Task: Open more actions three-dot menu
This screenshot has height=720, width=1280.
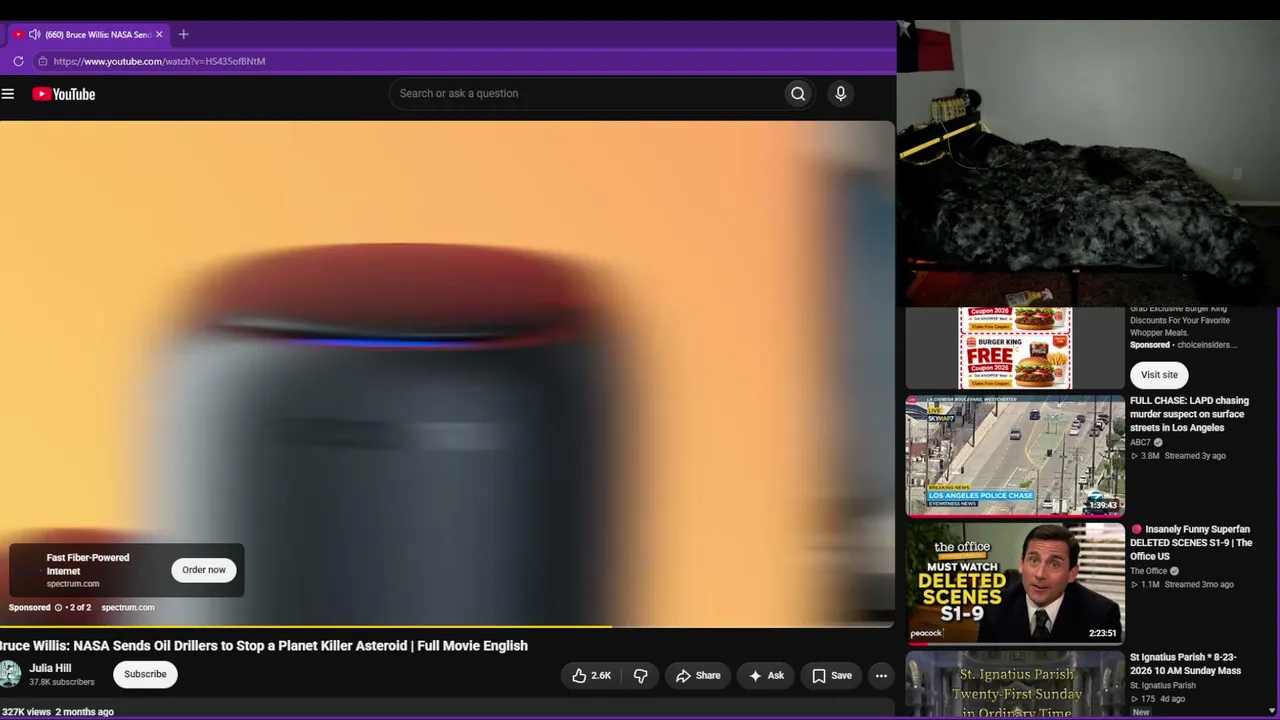Action: (881, 676)
